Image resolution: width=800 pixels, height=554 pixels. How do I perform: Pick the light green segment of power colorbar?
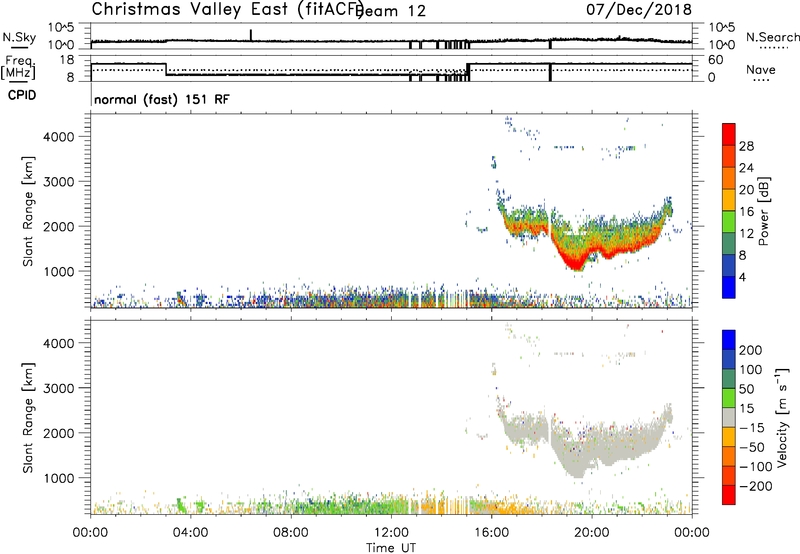[x=729, y=222]
